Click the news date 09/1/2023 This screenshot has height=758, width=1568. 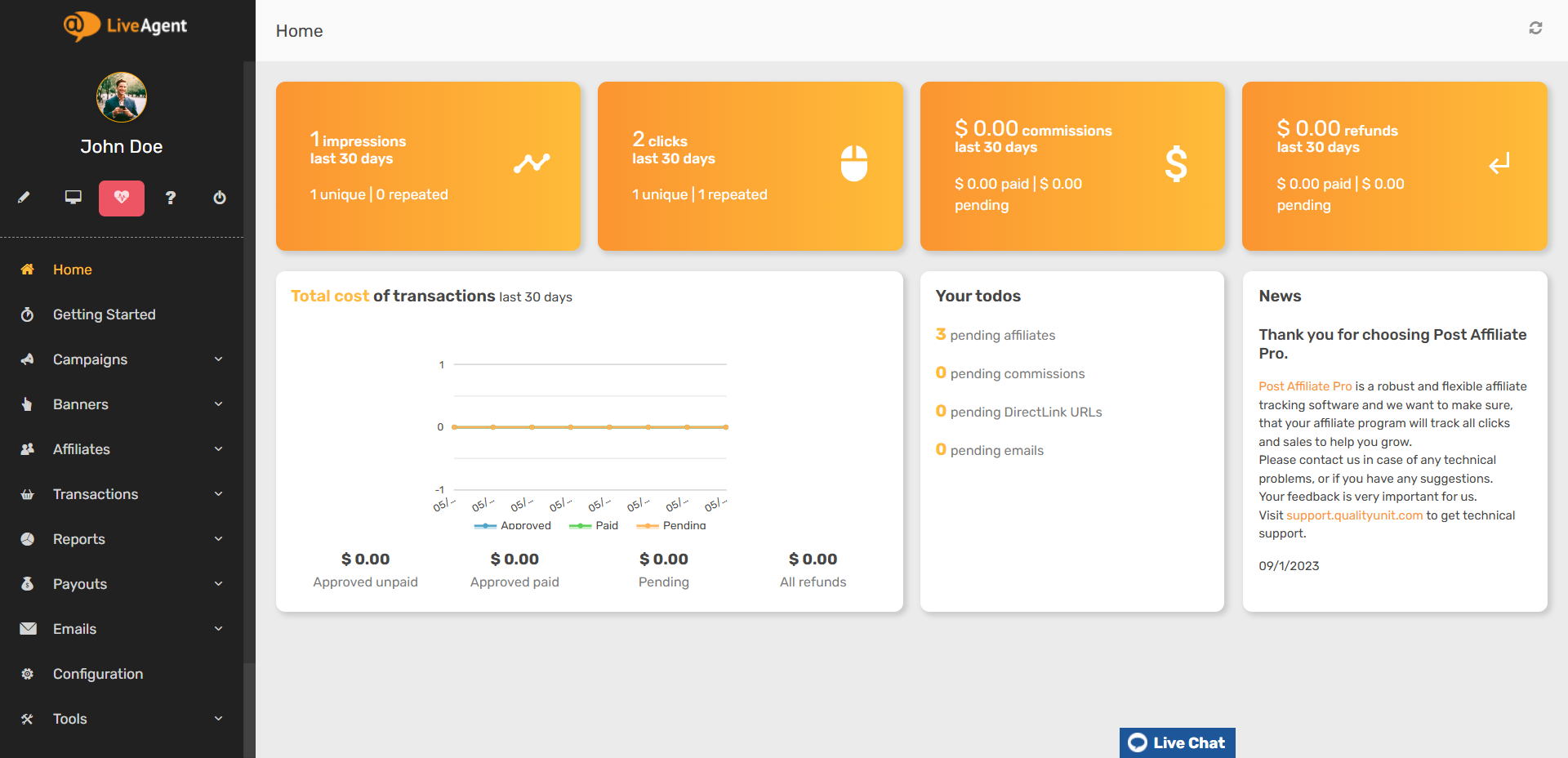1289,566
